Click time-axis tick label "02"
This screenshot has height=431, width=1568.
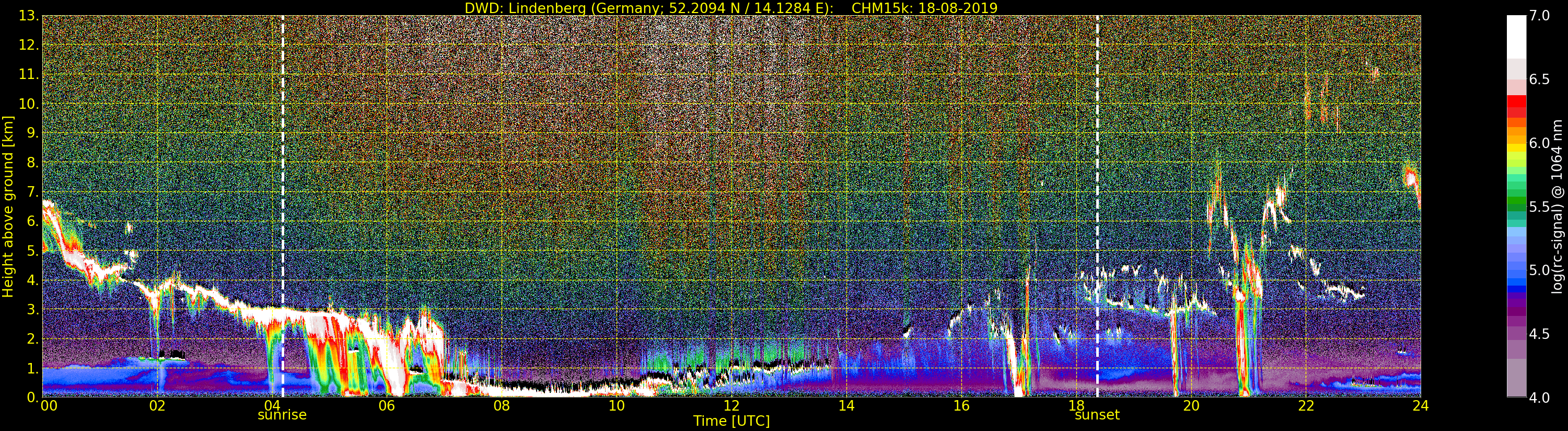(x=157, y=406)
